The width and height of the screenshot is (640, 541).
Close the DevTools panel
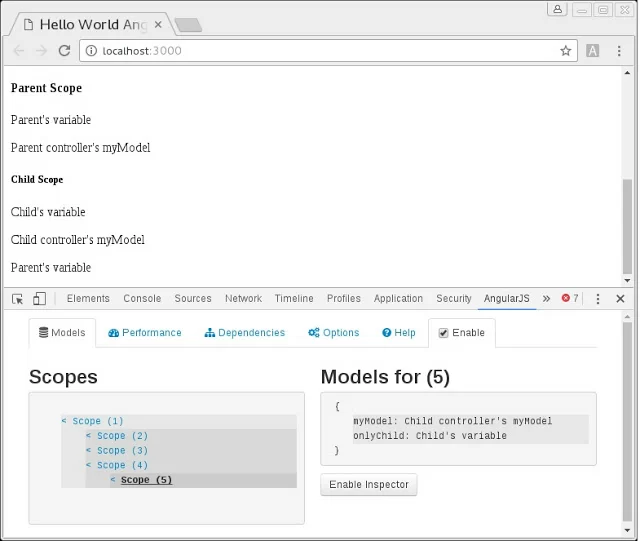click(x=620, y=299)
